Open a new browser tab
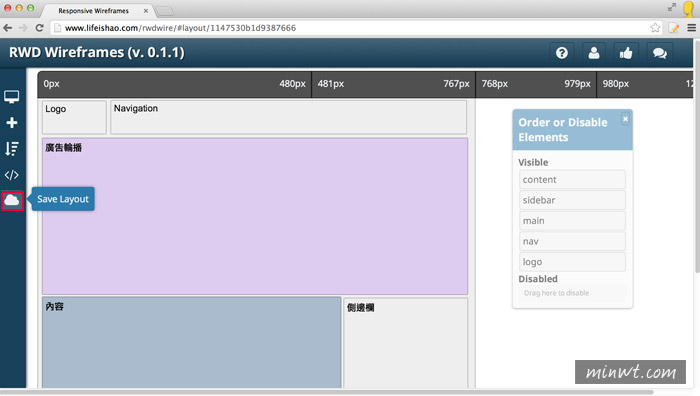 [x=165, y=11]
